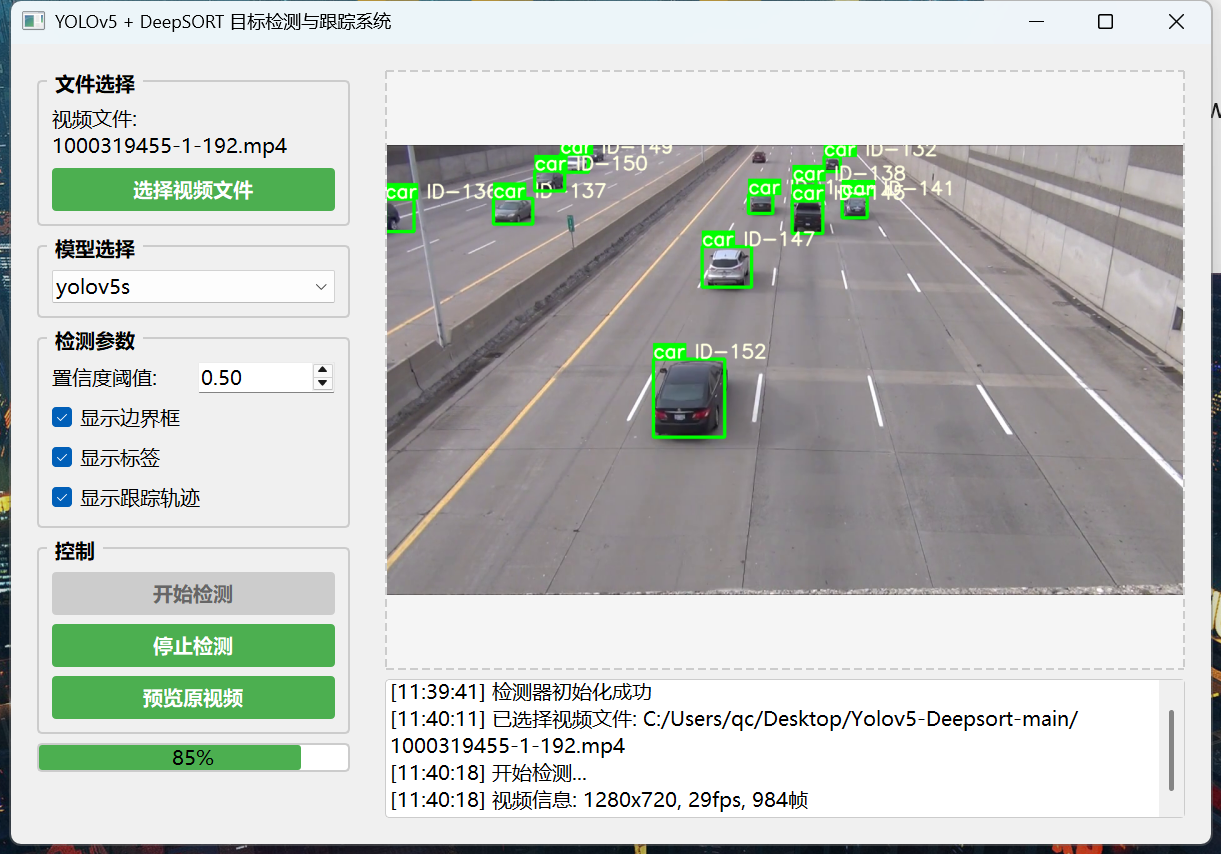Image resolution: width=1221 pixels, height=854 pixels.
Task: Close the detection system window
Action: point(1176,21)
